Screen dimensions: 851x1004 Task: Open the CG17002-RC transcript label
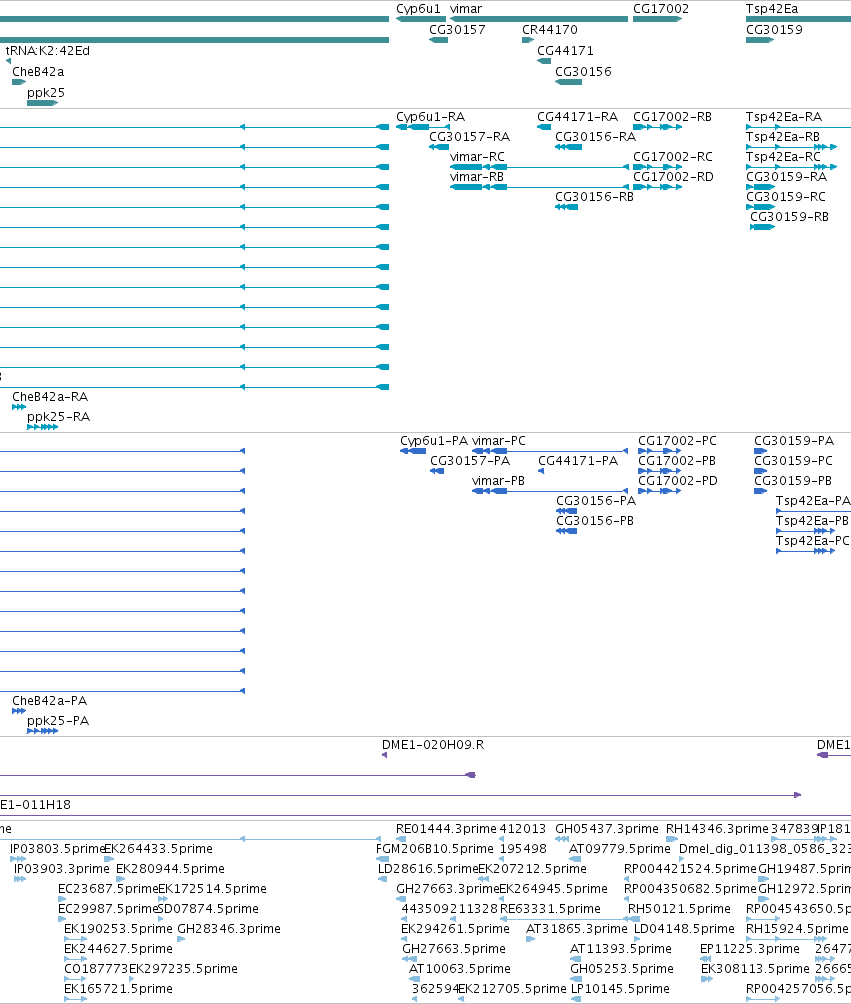673,157
